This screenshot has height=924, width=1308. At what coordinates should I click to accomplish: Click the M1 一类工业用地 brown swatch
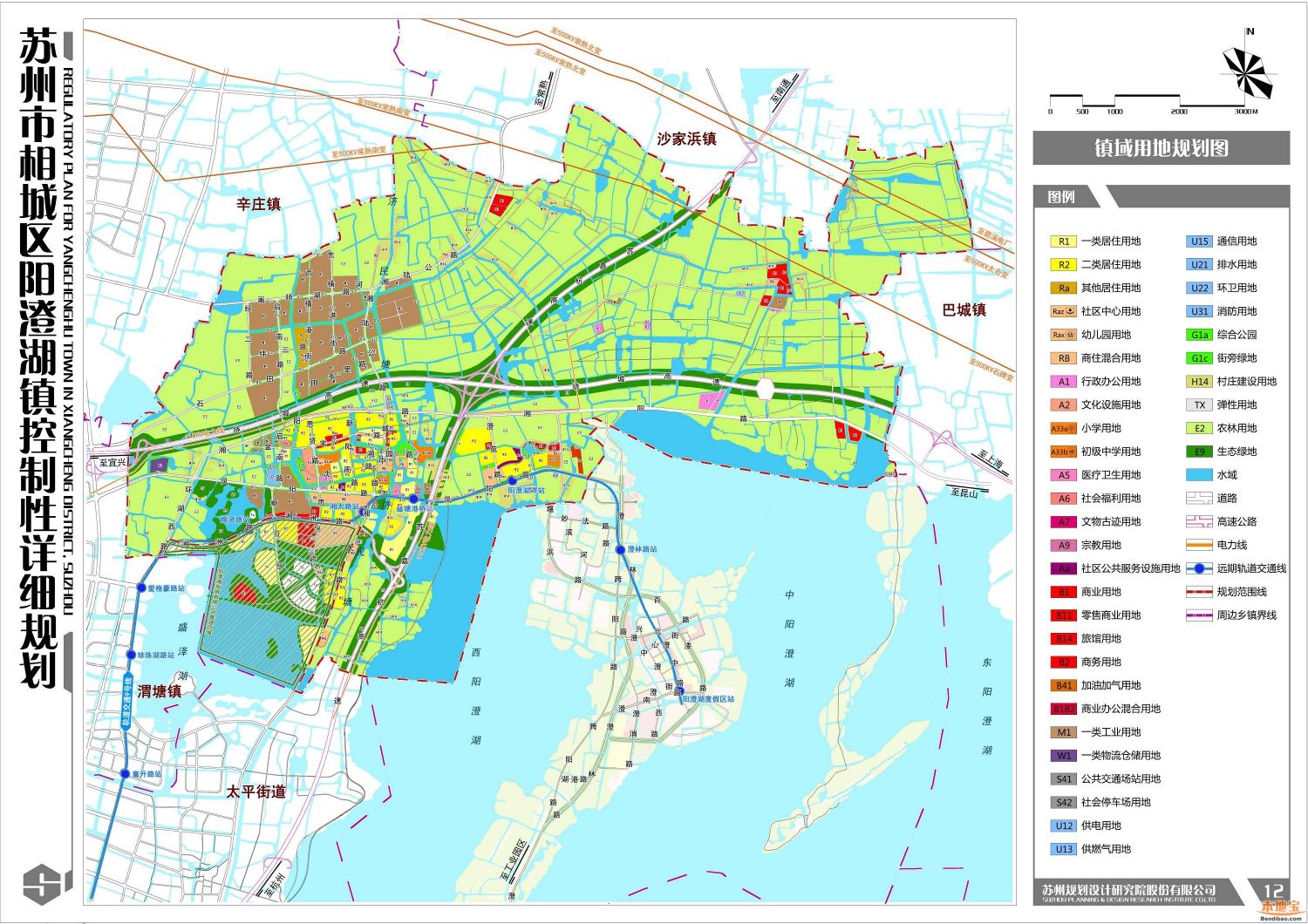pyautogui.click(x=1064, y=732)
